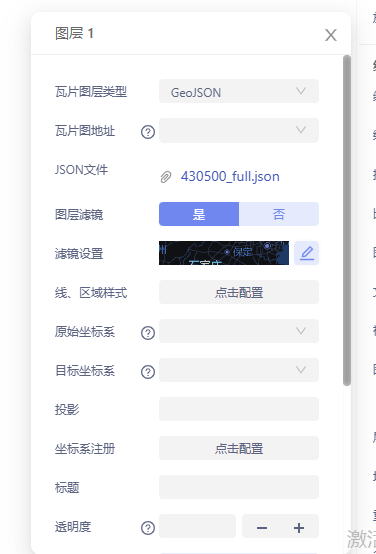
Task: Click help icon next to 原始坐标系
Action: click(148, 333)
